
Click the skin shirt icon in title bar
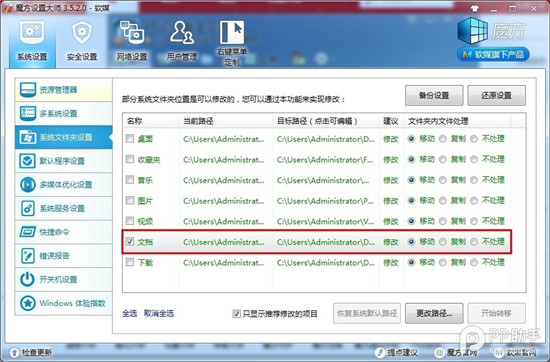[475, 8]
